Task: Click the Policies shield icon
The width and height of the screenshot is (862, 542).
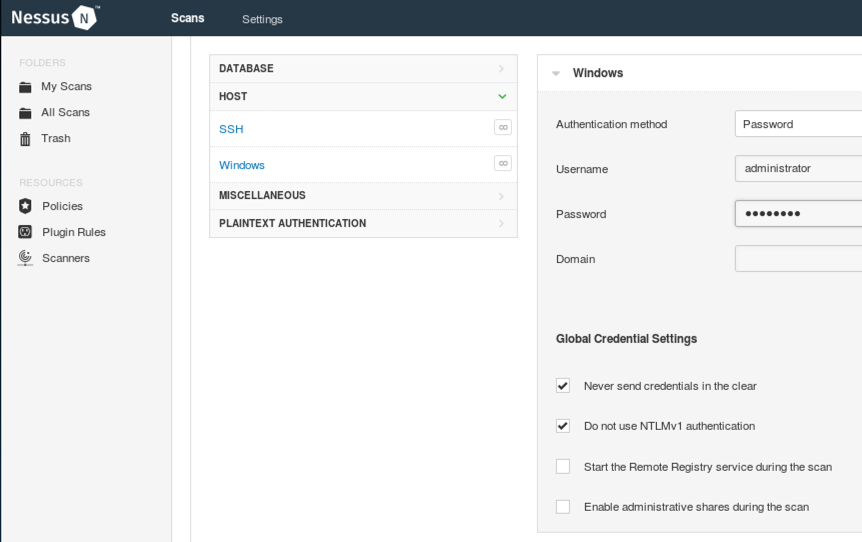Action: (26, 206)
